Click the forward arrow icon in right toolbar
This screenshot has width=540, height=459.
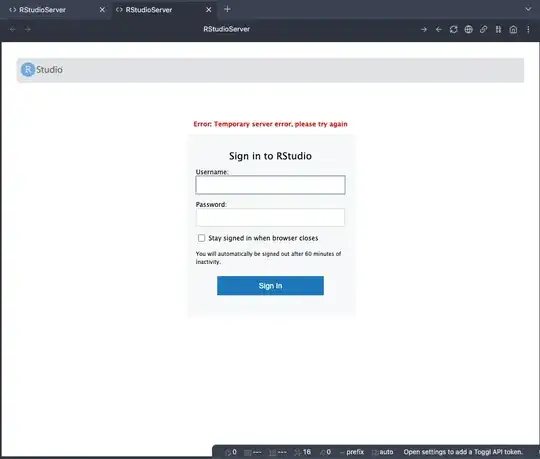coord(424,30)
